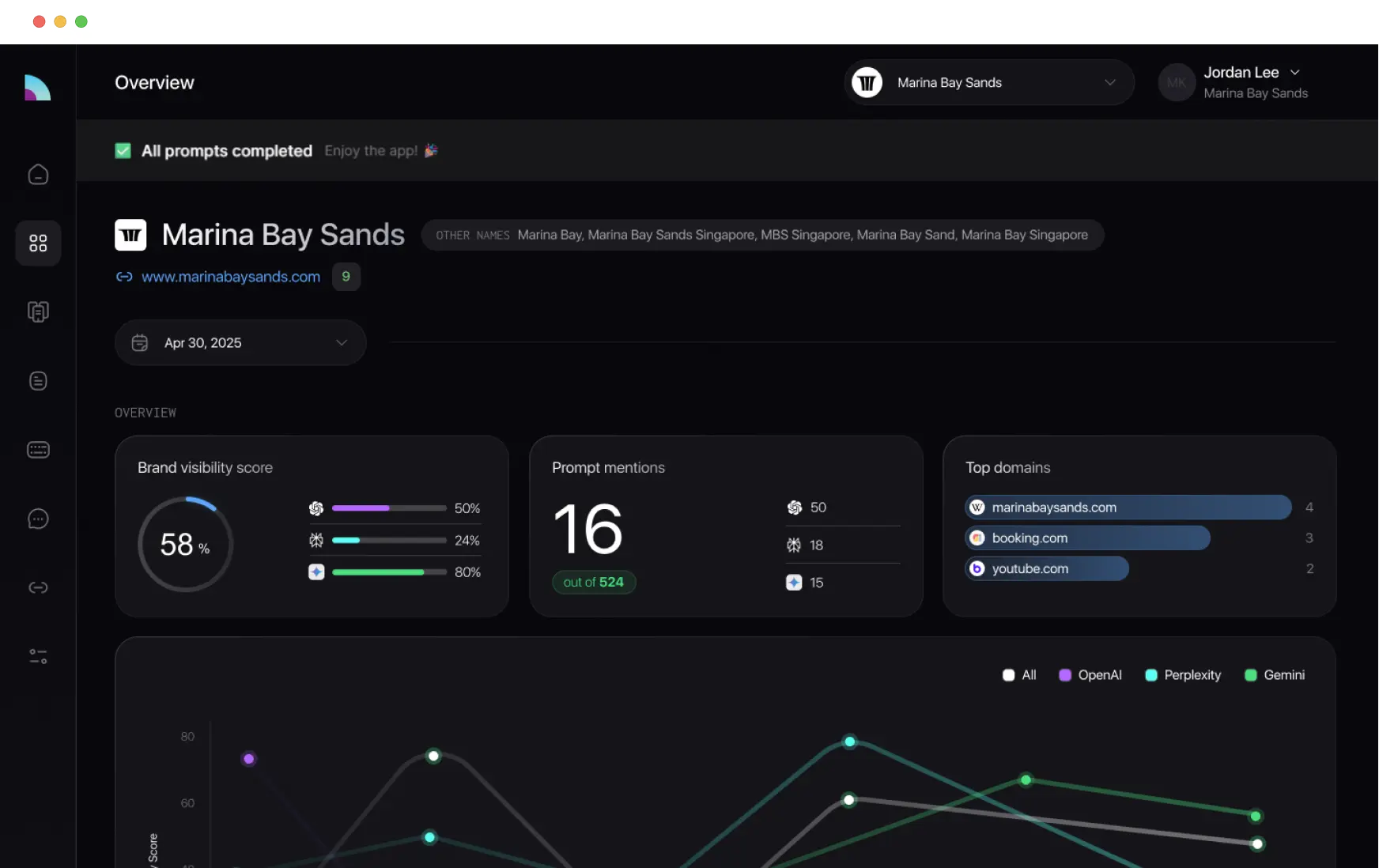Click the green 9 badge beside URL
Image resolution: width=1379 pixels, height=868 pixels.
click(346, 277)
